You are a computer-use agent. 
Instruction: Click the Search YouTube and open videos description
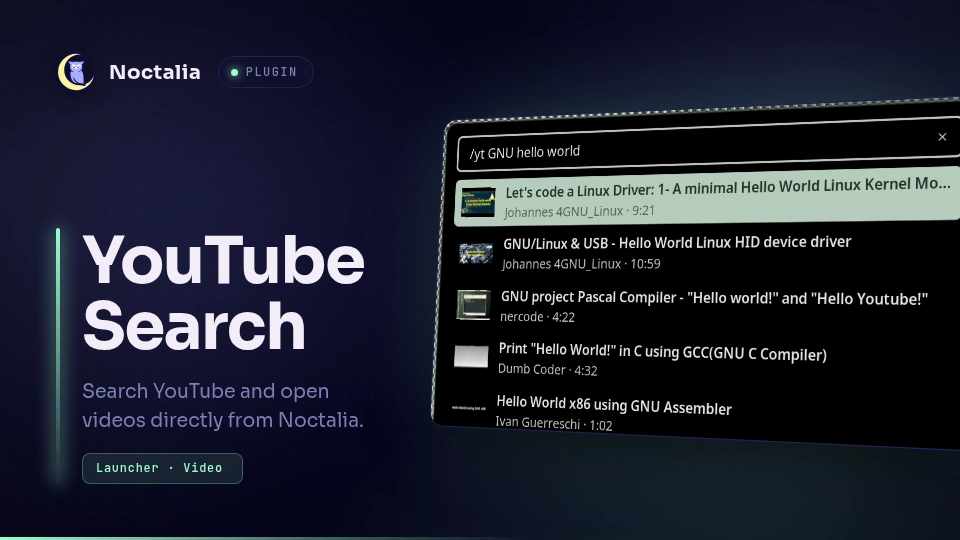[223, 405]
